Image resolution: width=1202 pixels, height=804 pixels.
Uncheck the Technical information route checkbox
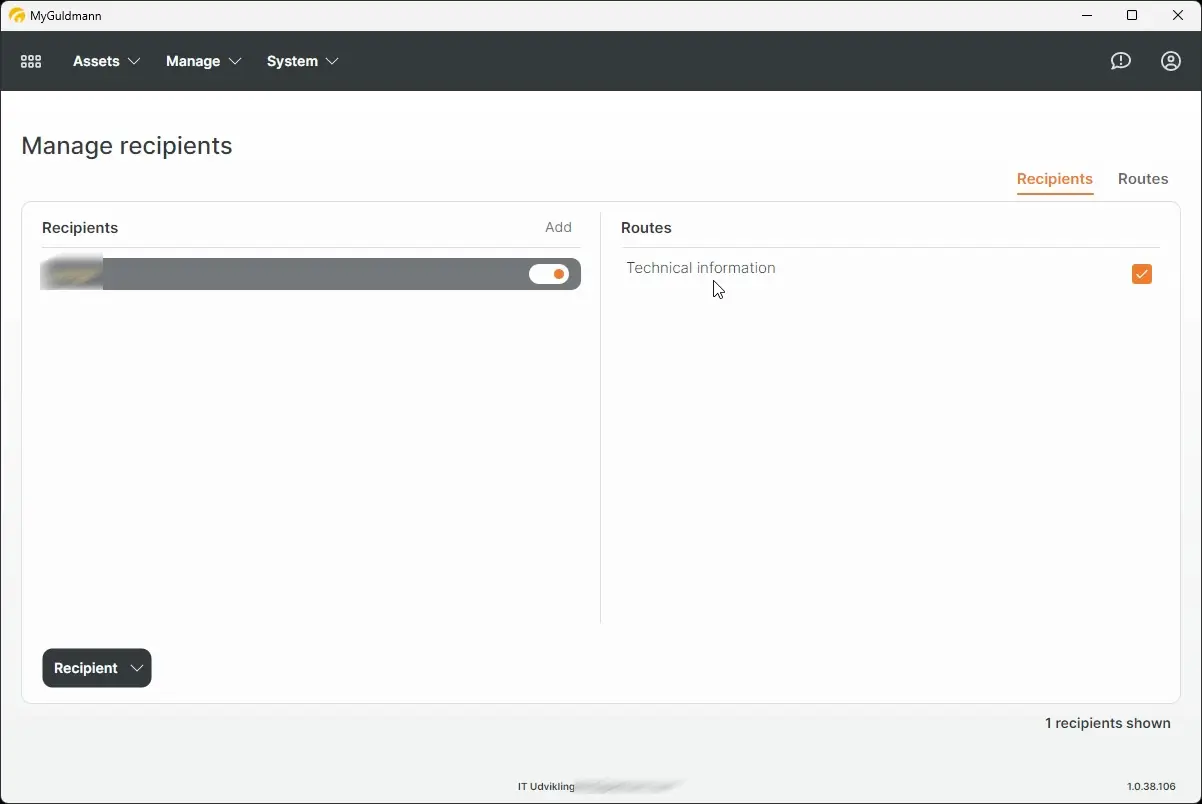point(1142,273)
